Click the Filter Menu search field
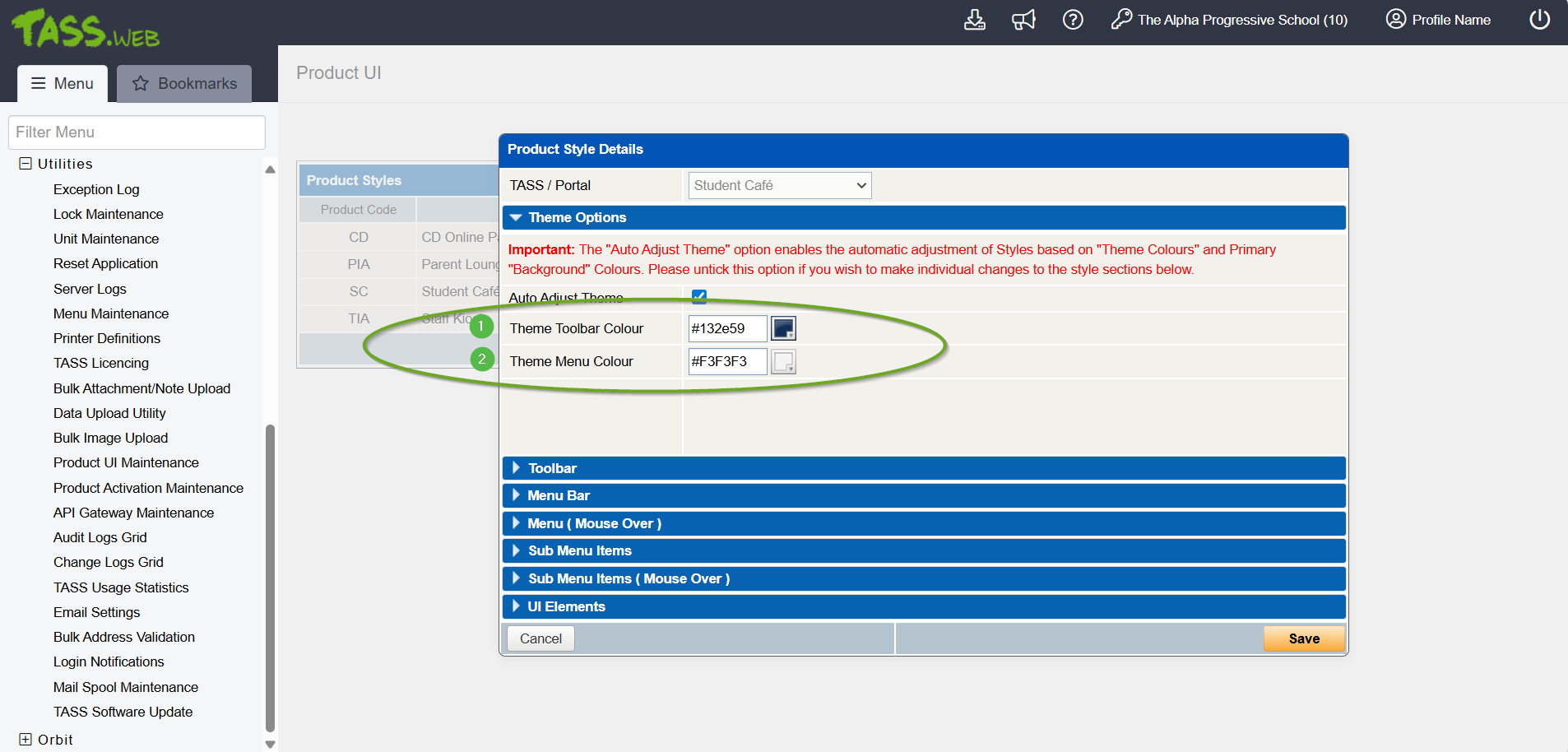 click(137, 132)
